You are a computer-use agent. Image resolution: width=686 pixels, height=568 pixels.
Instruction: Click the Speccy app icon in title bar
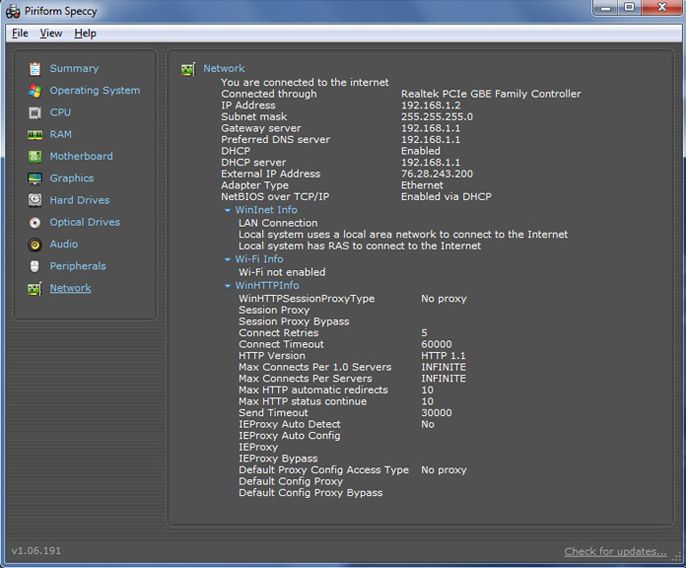point(13,11)
